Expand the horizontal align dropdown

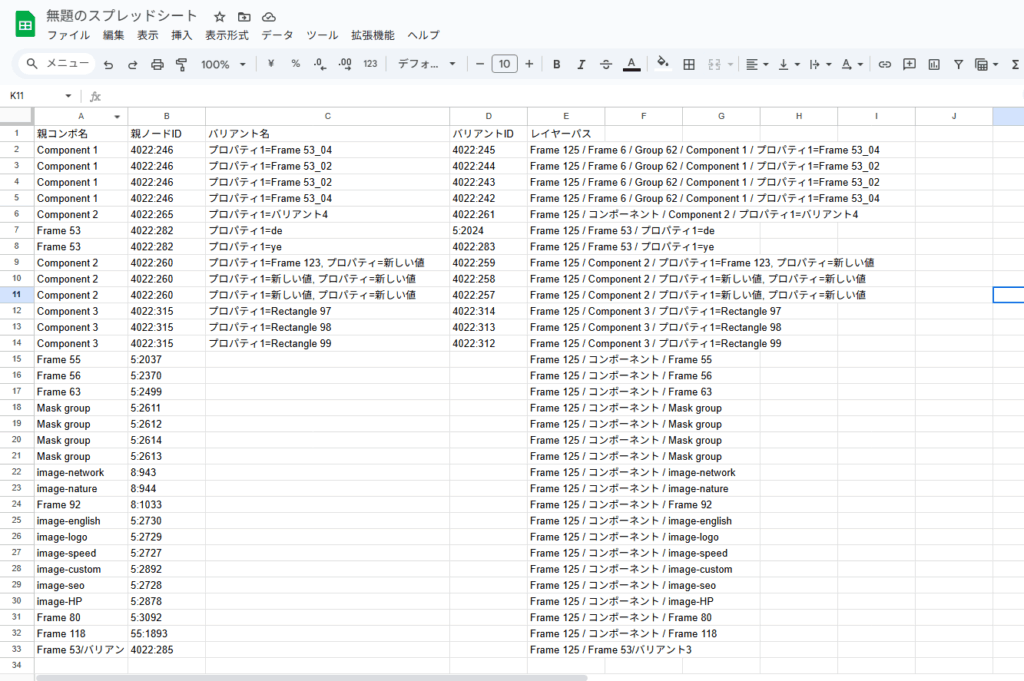coord(757,64)
